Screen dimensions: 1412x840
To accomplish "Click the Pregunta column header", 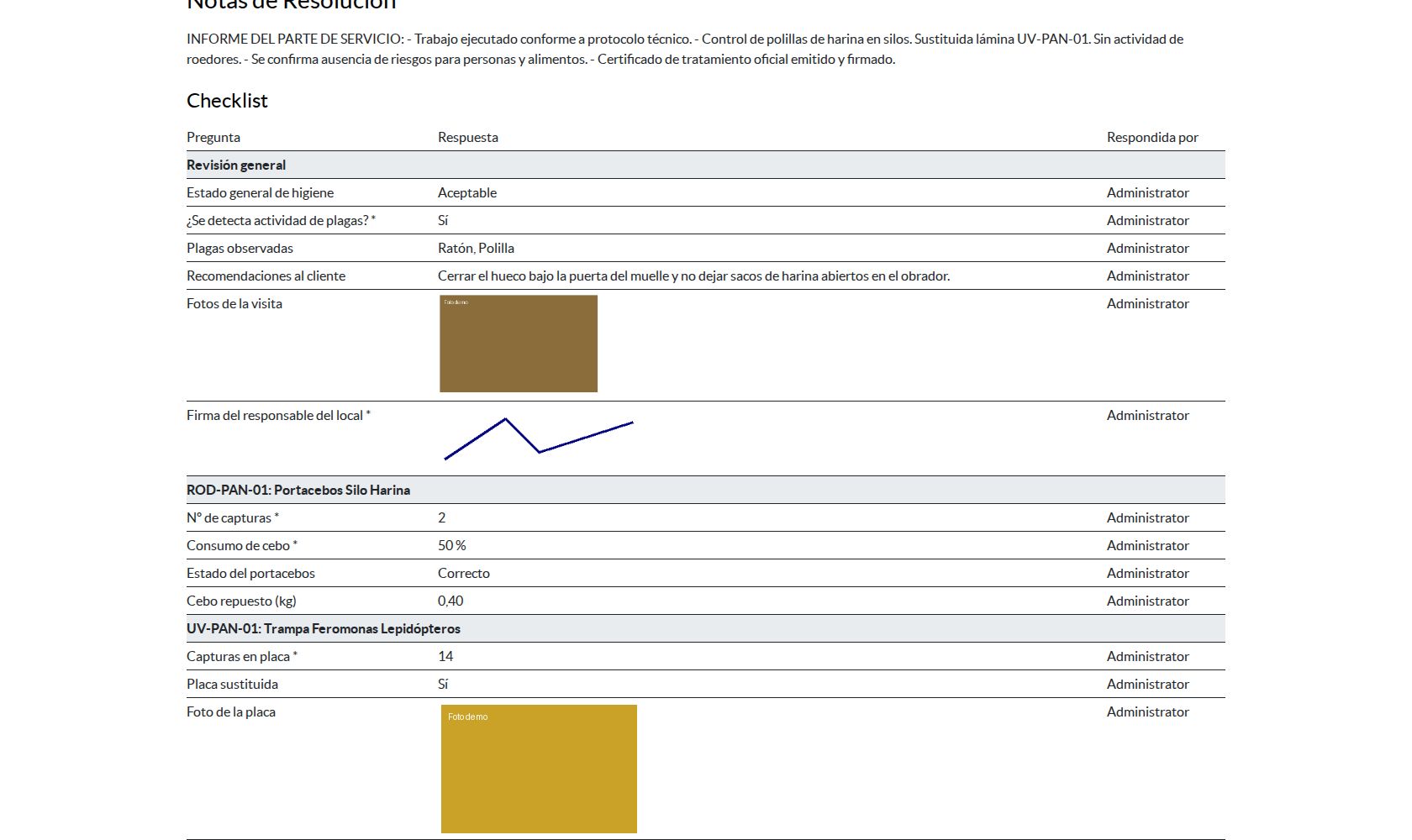I will 213,137.
